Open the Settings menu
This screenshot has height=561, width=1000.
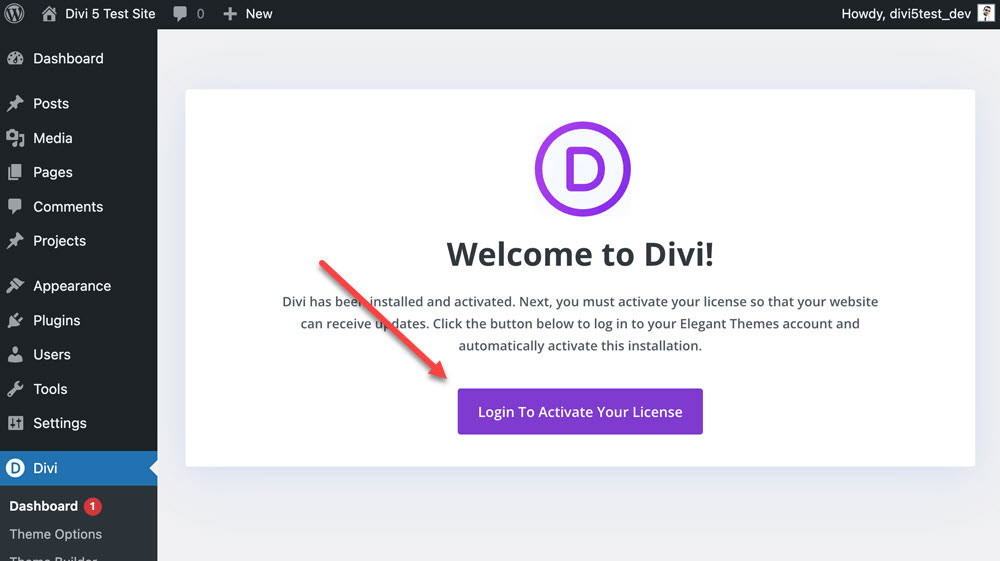click(60, 423)
